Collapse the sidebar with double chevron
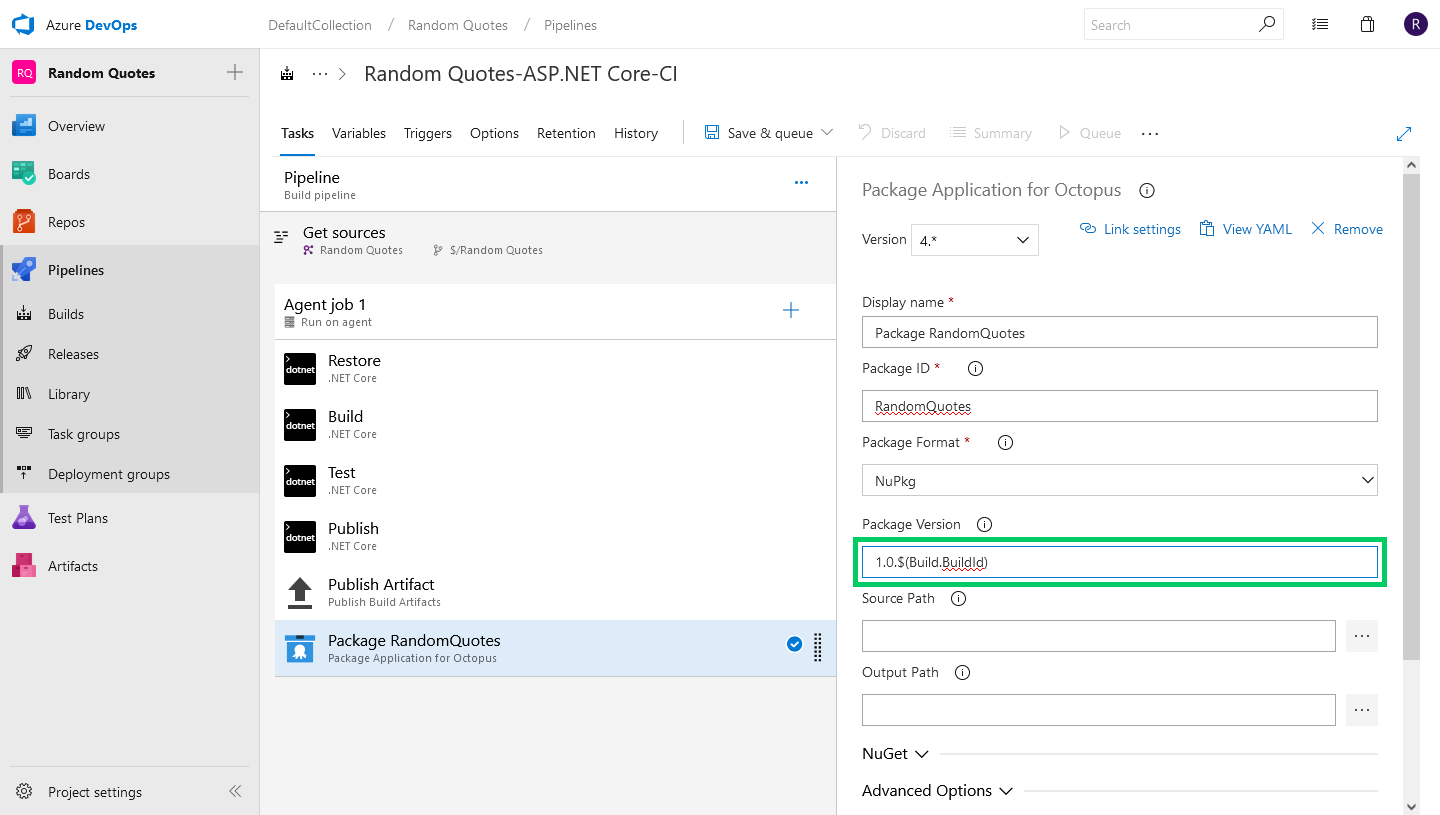1440x815 pixels. pos(235,791)
